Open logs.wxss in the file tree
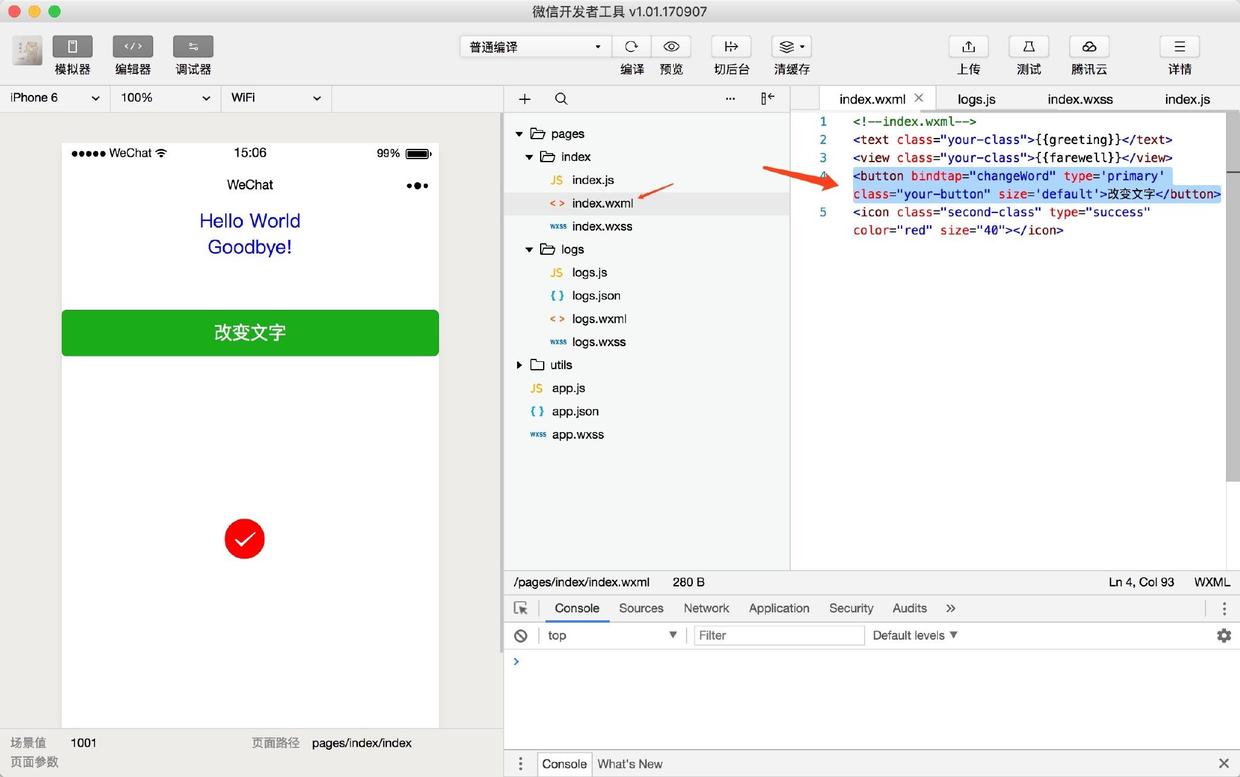Viewport: 1240px width, 777px height. (x=598, y=342)
